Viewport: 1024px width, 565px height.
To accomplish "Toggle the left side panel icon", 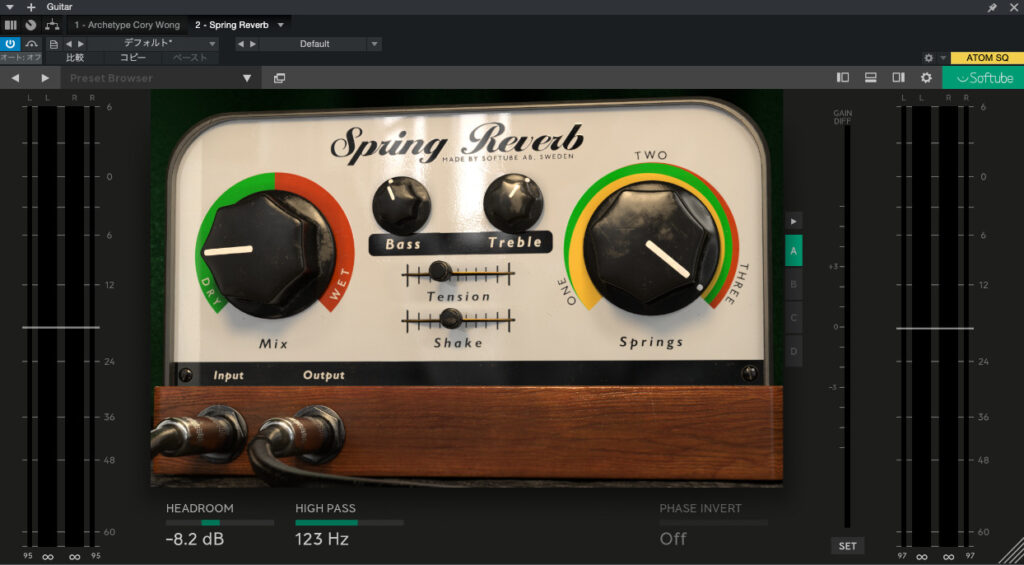I will (843, 78).
